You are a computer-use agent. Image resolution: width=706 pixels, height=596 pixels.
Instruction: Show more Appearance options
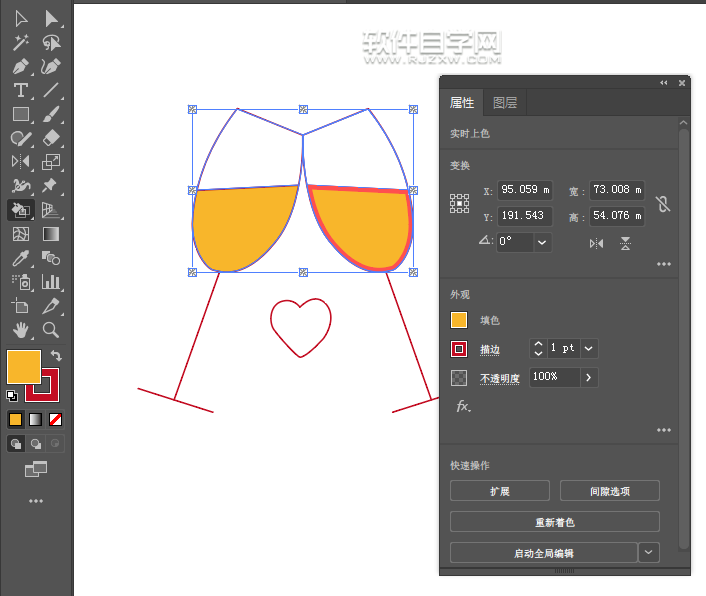[664, 430]
